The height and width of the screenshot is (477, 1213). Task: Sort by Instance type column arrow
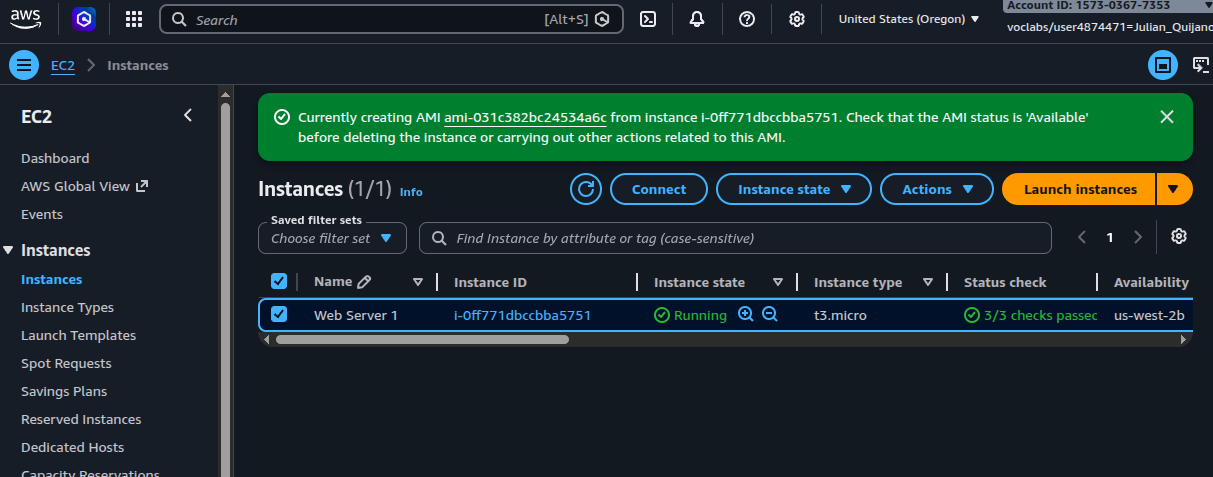928,282
